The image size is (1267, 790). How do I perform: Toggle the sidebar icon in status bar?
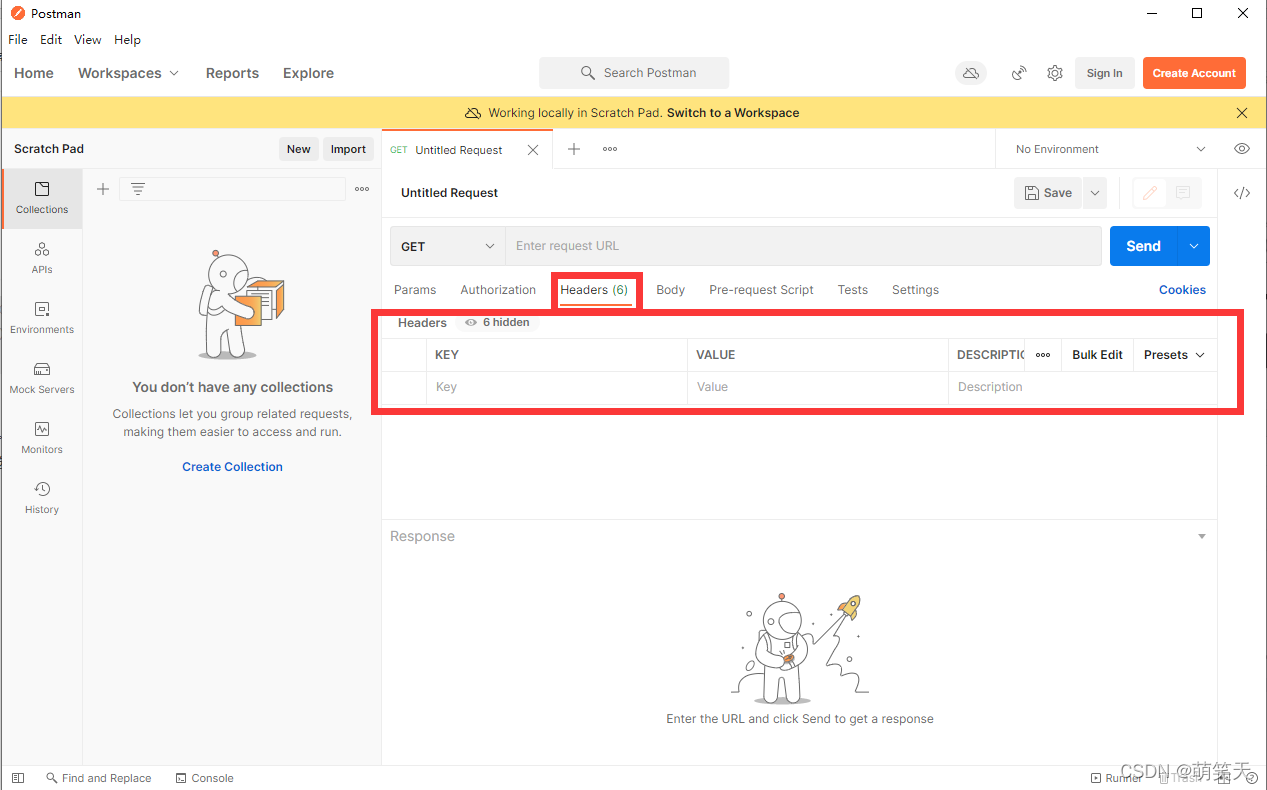[17, 778]
